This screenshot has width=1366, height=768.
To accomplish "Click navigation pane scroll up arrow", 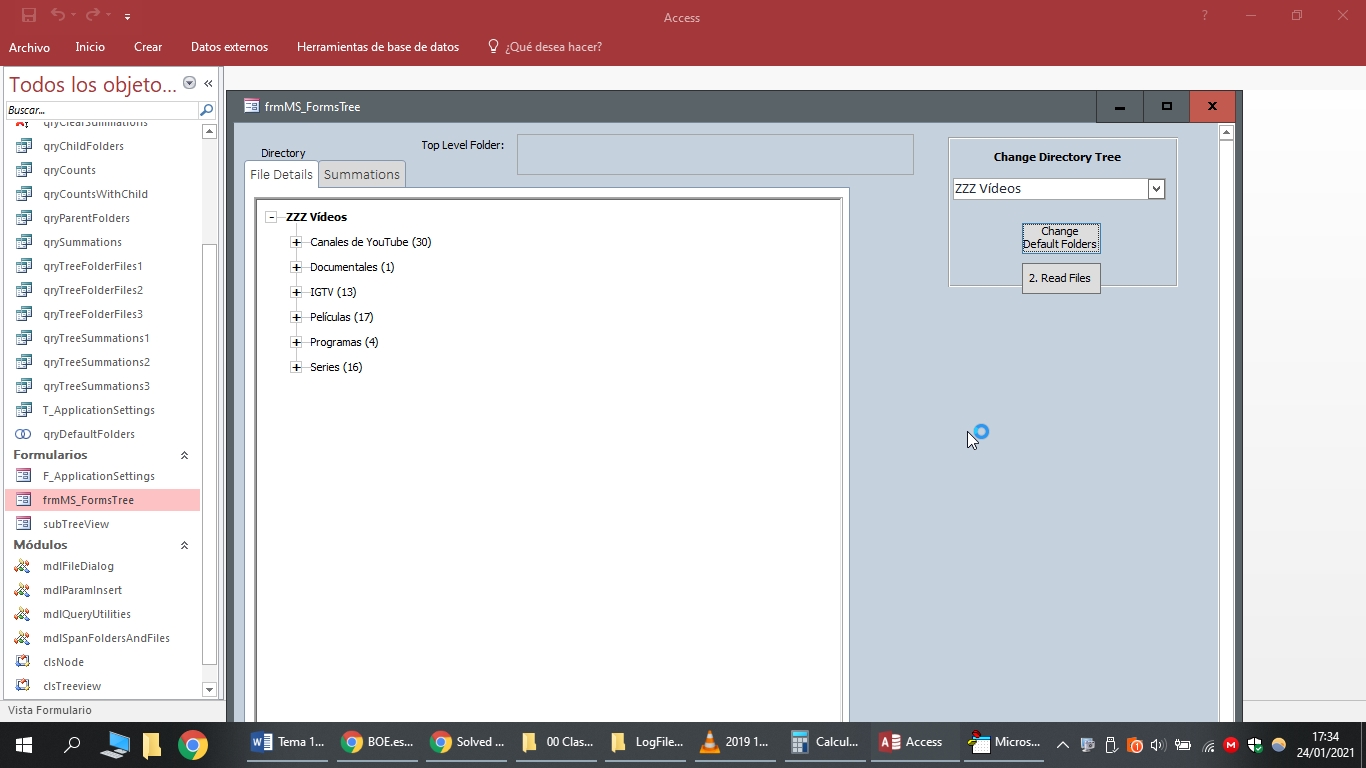I will click(209, 131).
